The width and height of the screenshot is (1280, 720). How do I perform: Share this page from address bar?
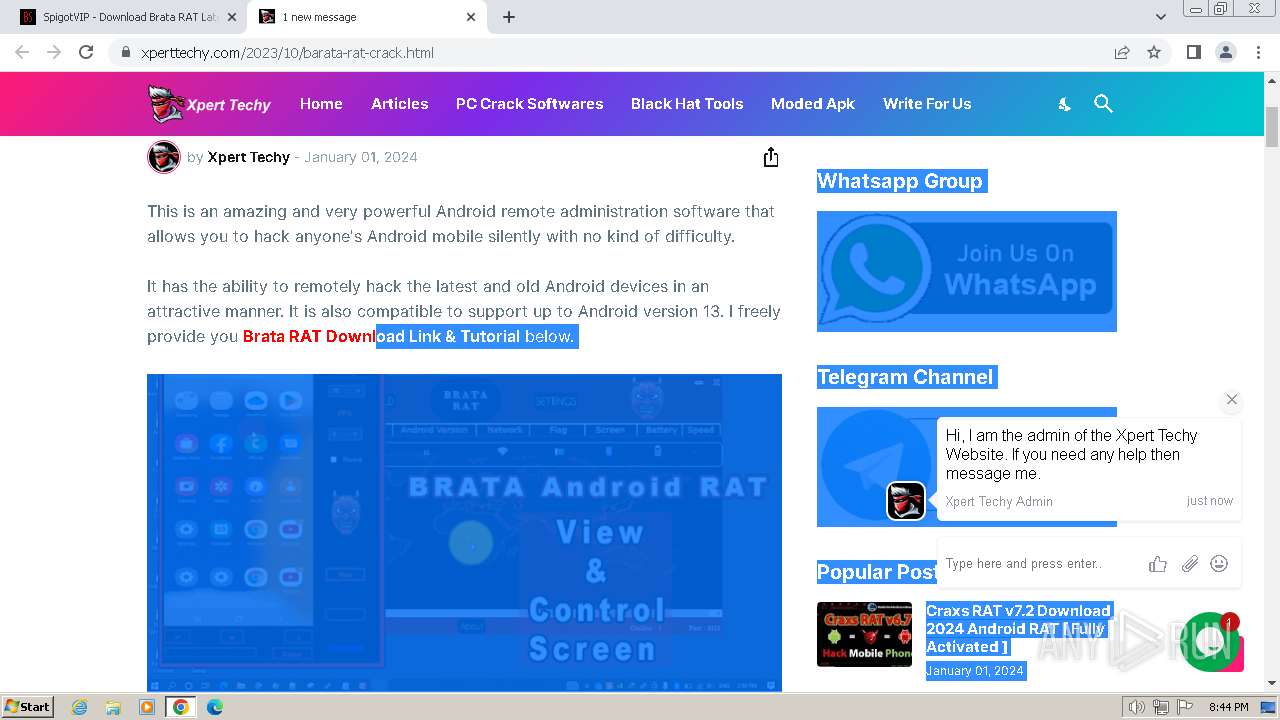tap(1122, 52)
